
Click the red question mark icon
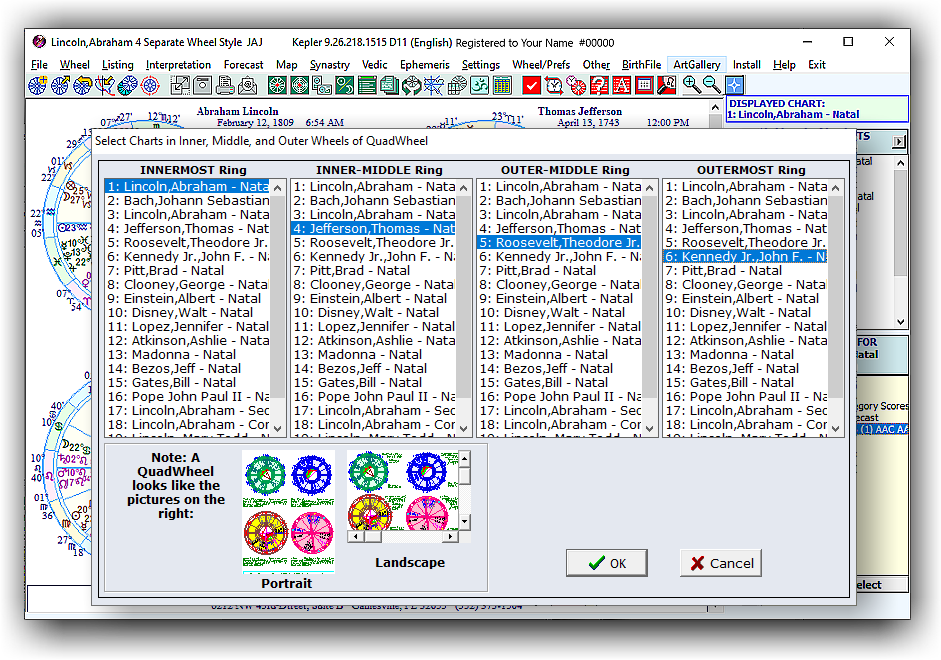coord(599,86)
